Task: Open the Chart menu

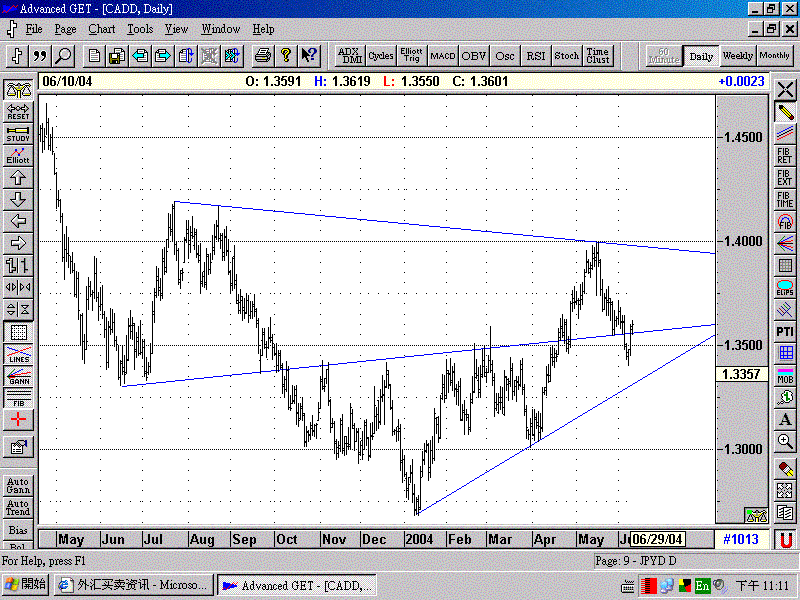Action: [x=102, y=29]
